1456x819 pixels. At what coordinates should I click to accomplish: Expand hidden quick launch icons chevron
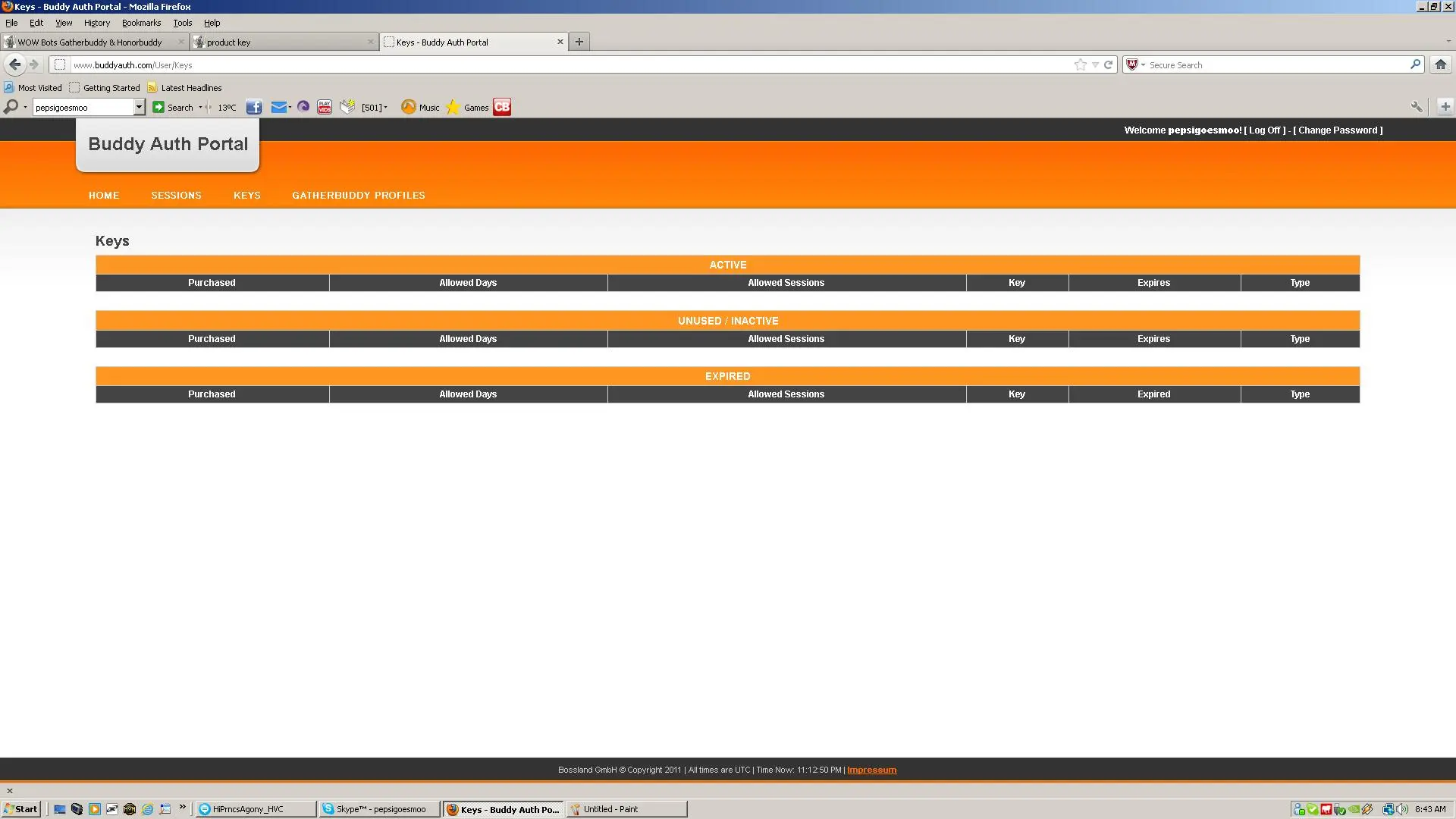pyautogui.click(x=182, y=807)
